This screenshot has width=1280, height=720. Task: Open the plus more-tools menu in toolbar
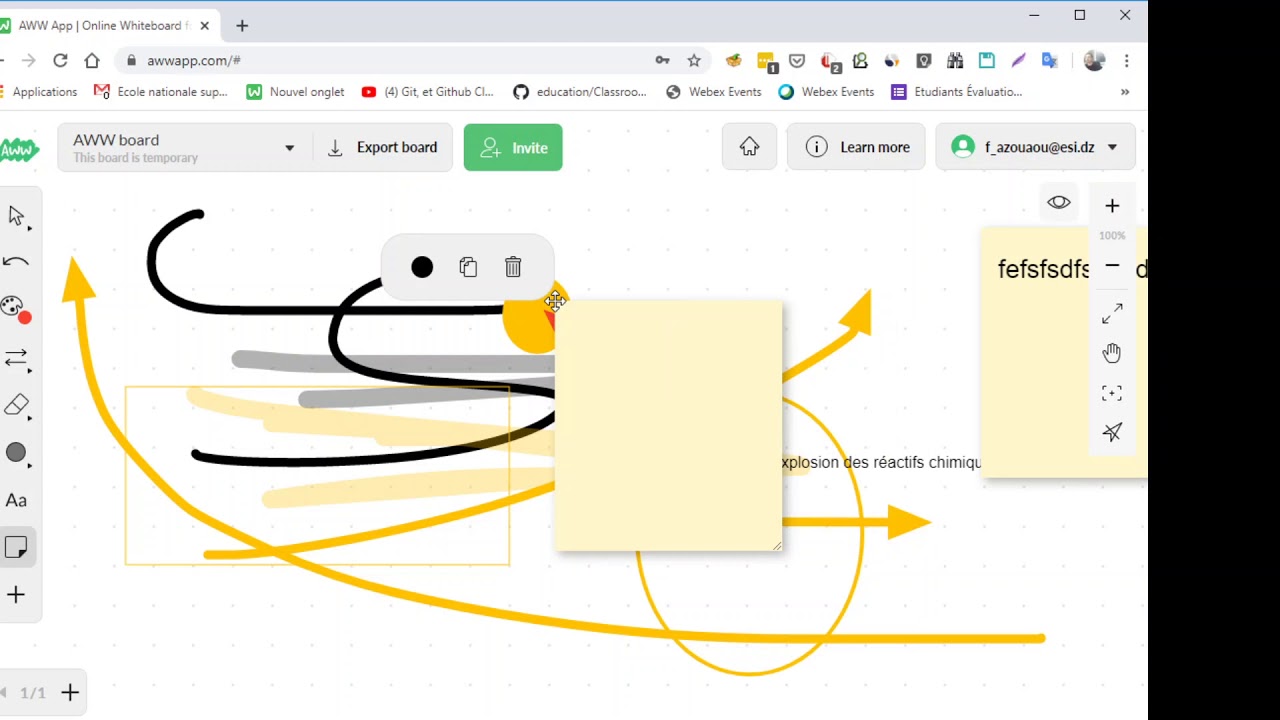(x=16, y=595)
